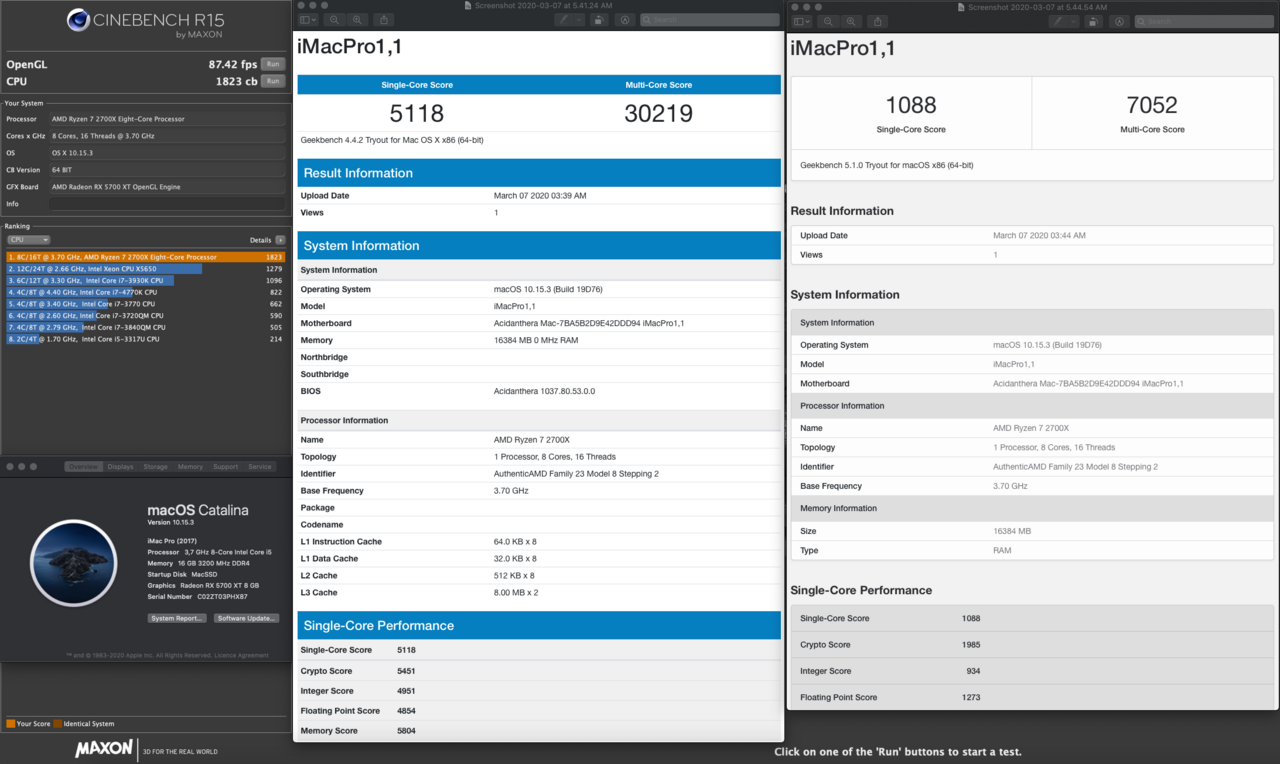Open System Report from About This Mac
This screenshot has width=1280, height=764.
click(178, 618)
